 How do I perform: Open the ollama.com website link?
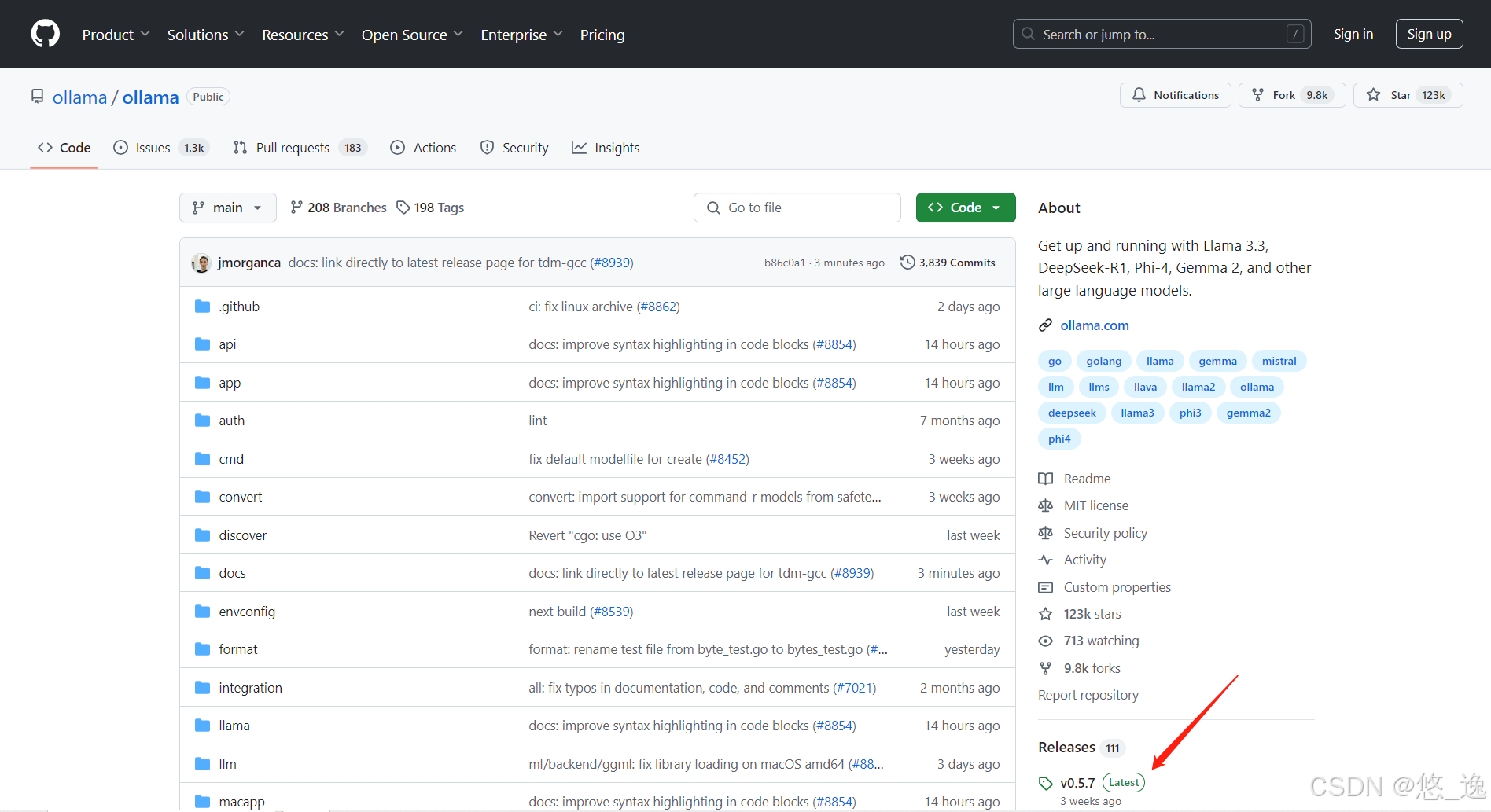(1094, 325)
